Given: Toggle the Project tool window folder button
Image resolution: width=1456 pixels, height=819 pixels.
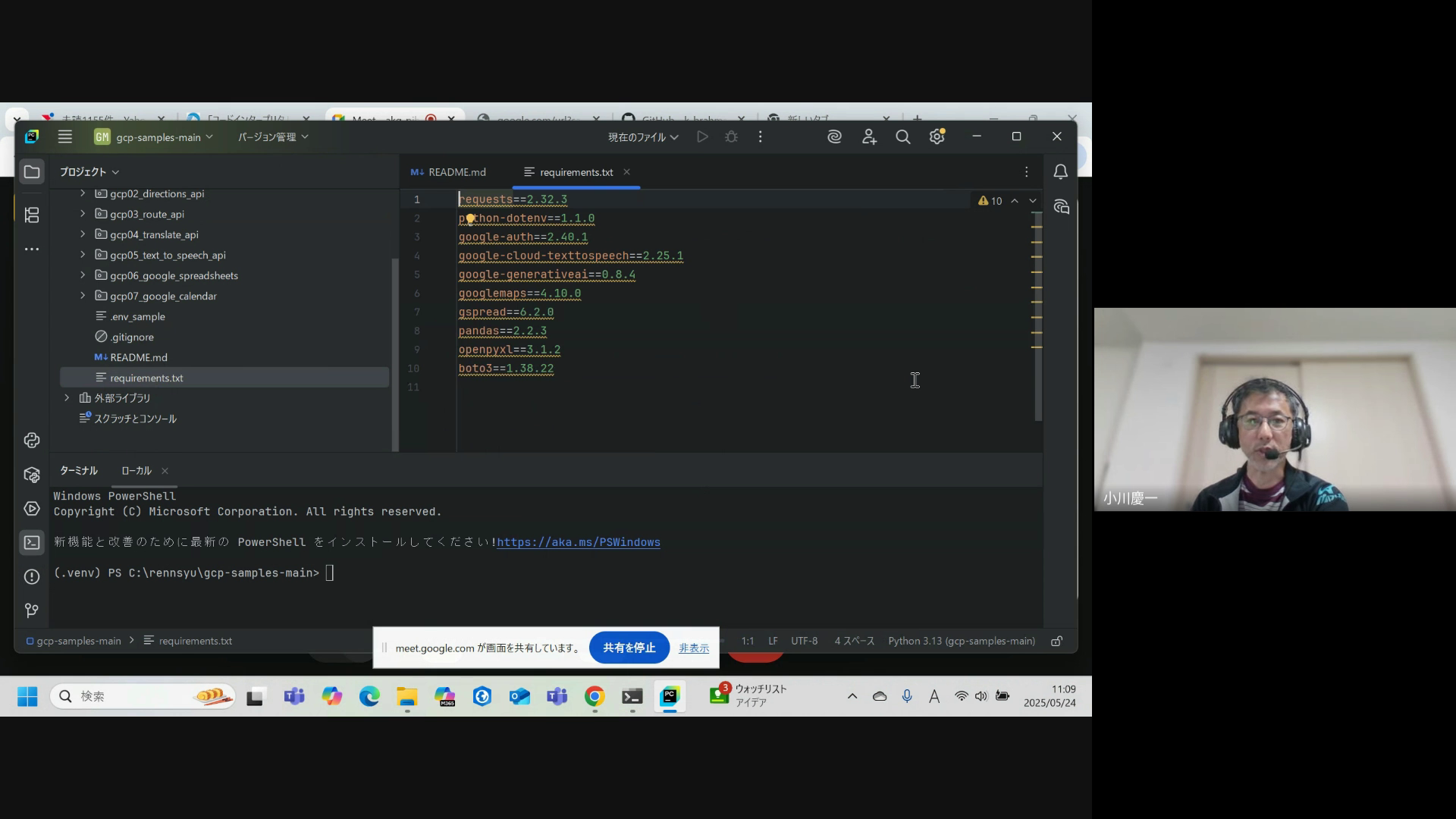Looking at the screenshot, I should [x=32, y=172].
